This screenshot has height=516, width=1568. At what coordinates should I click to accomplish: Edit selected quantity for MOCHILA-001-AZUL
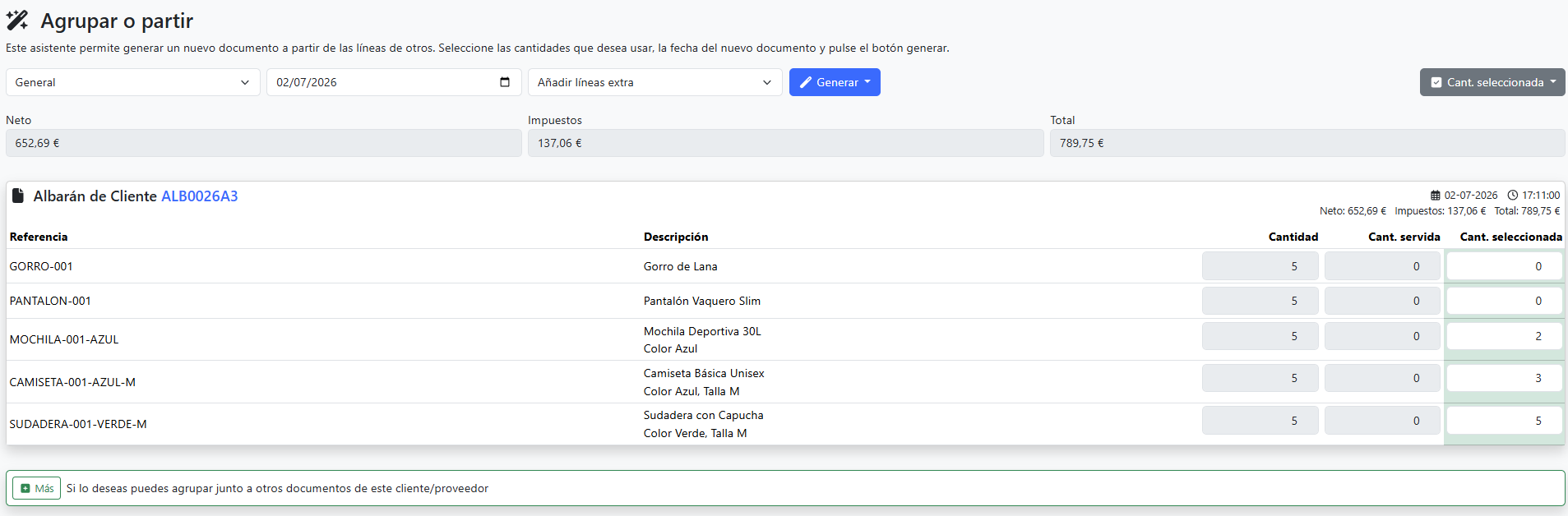click(x=1504, y=336)
